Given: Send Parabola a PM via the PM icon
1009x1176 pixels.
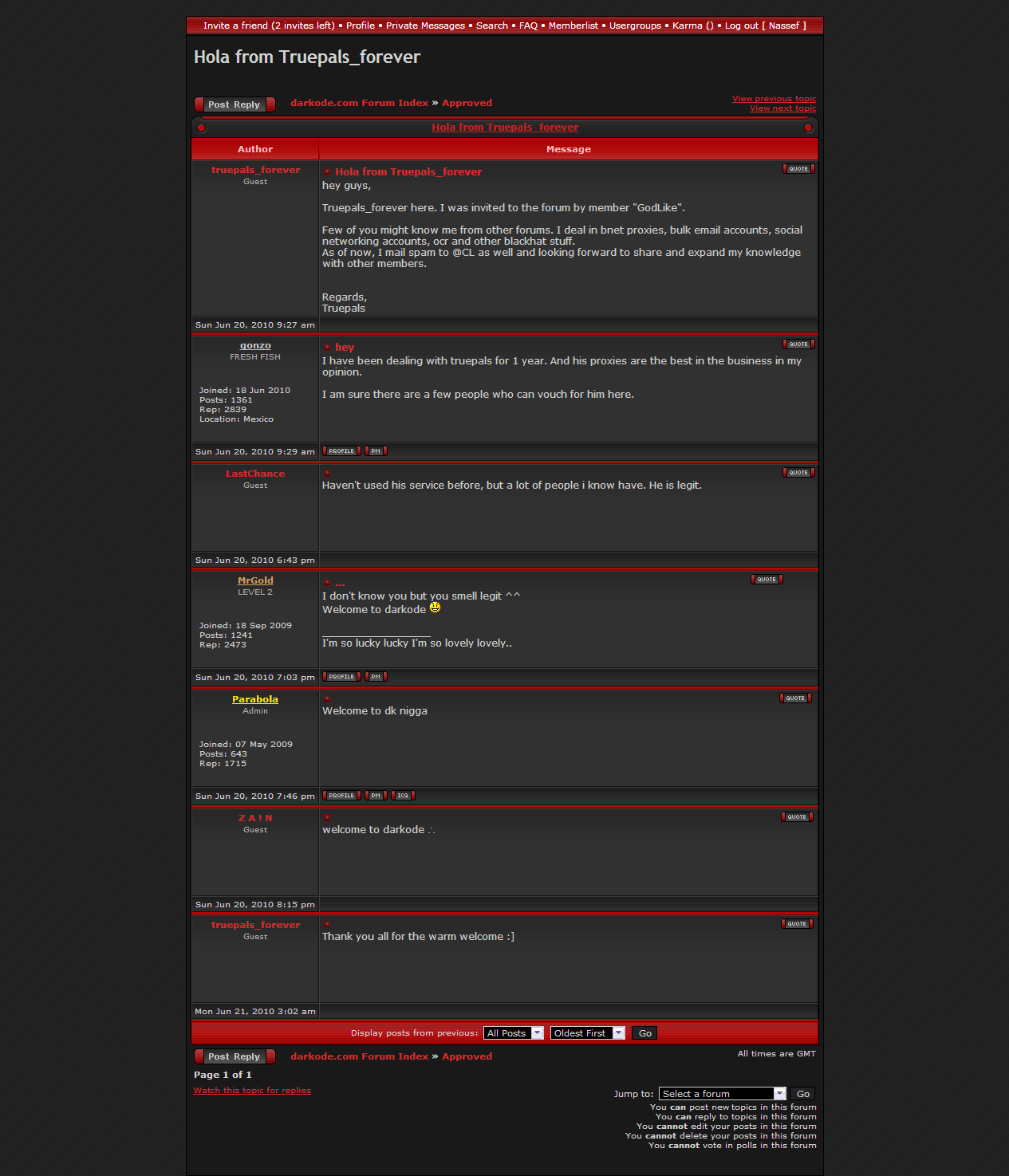Looking at the screenshot, I should click(x=376, y=796).
